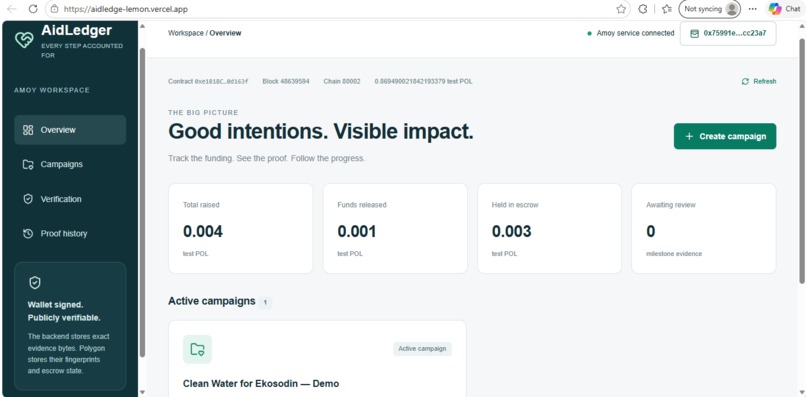Click the Good intentions headline

(x=321, y=132)
